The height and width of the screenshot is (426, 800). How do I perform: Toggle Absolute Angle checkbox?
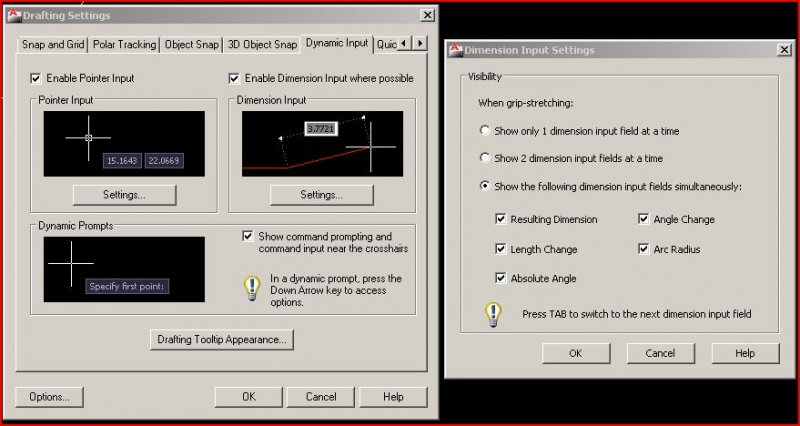501,278
